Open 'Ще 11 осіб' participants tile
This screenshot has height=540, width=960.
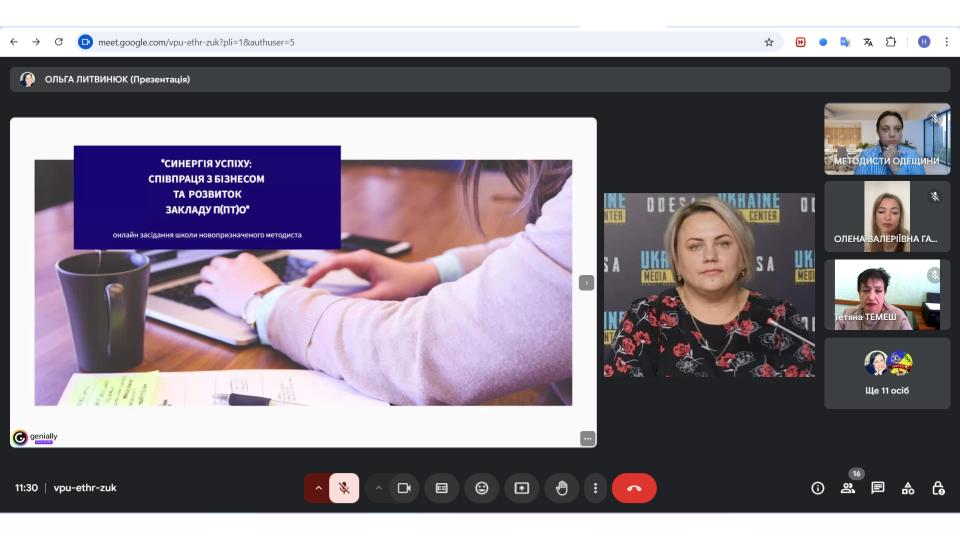(x=887, y=373)
